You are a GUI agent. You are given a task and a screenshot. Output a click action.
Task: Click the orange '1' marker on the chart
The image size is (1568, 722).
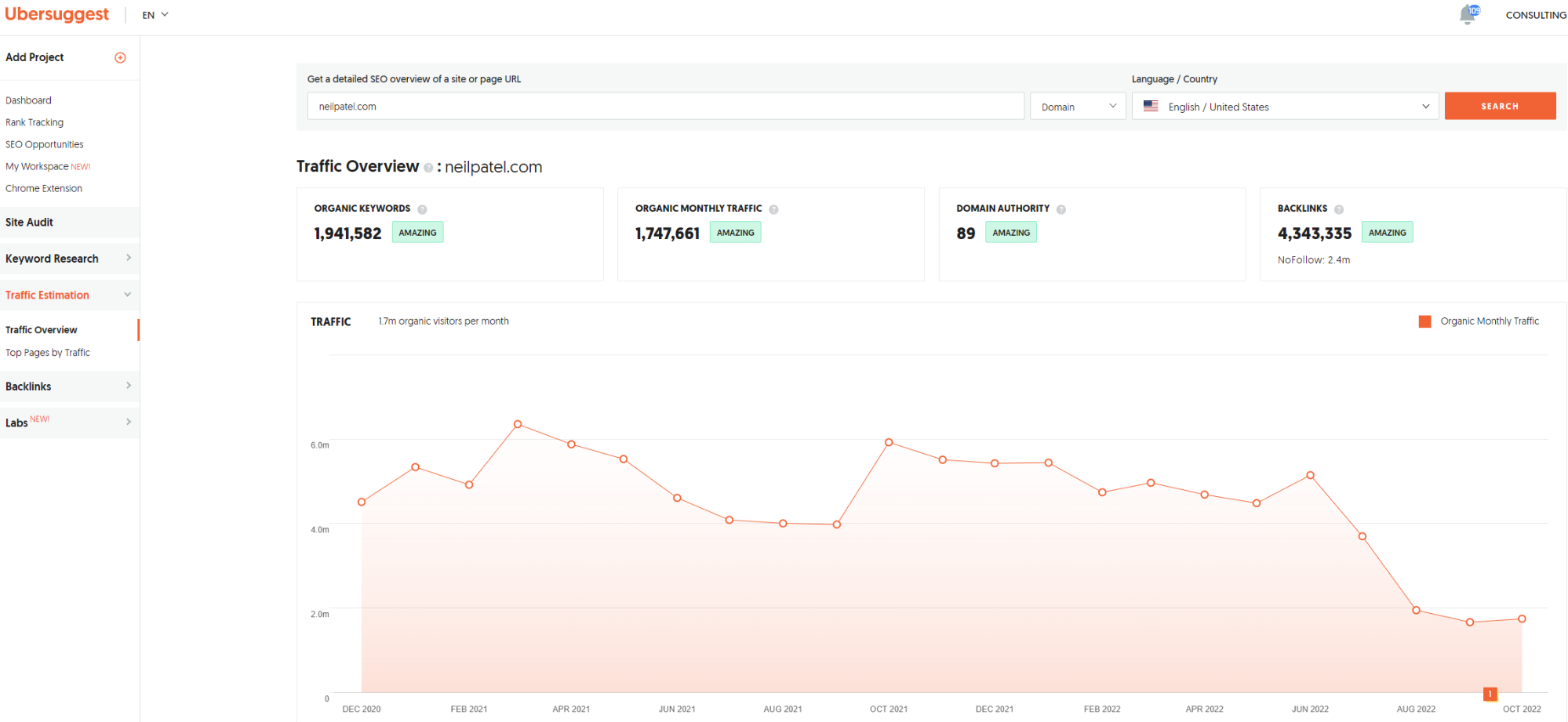1490,694
